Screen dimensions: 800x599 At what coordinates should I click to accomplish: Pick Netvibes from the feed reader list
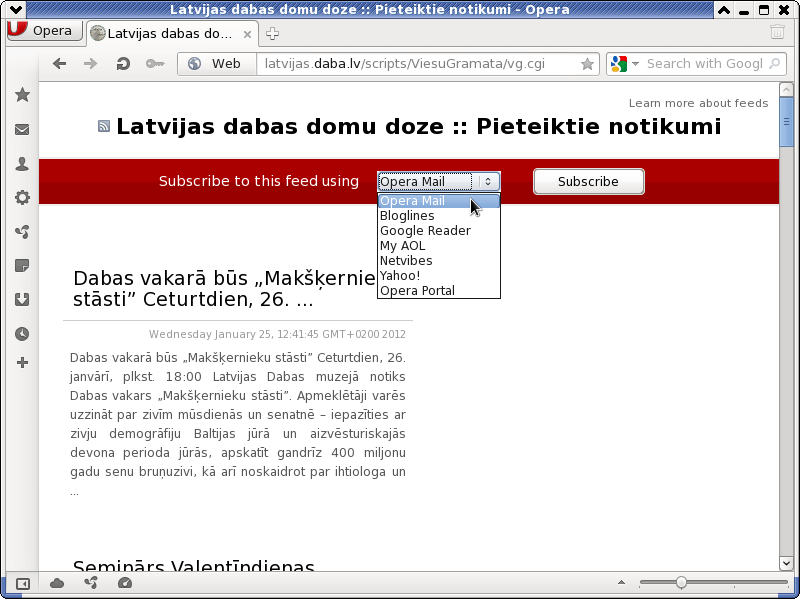point(439,261)
